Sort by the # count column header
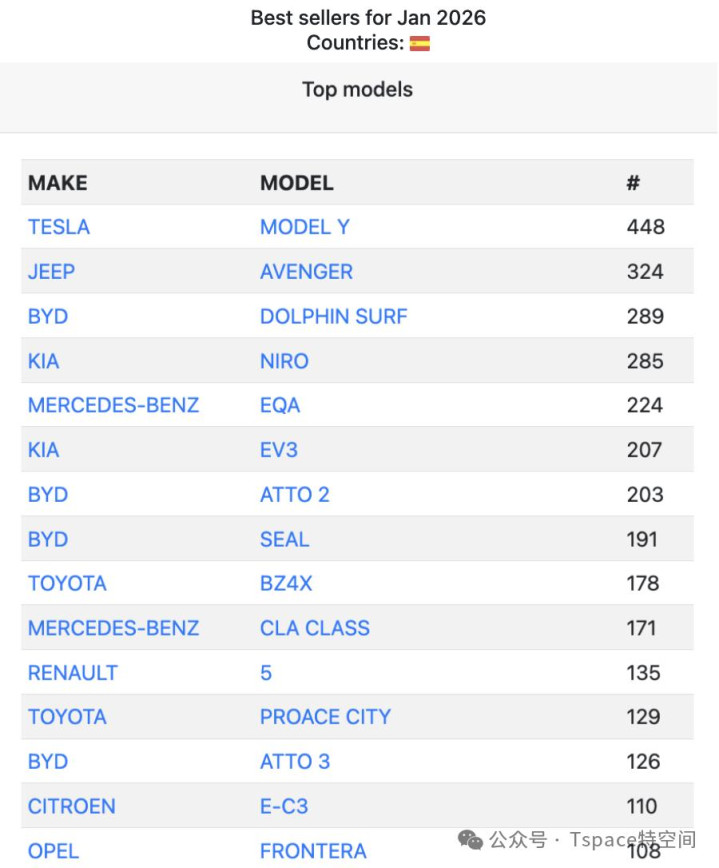The image size is (719, 868). pyautogui.click(x=633, y=183)
